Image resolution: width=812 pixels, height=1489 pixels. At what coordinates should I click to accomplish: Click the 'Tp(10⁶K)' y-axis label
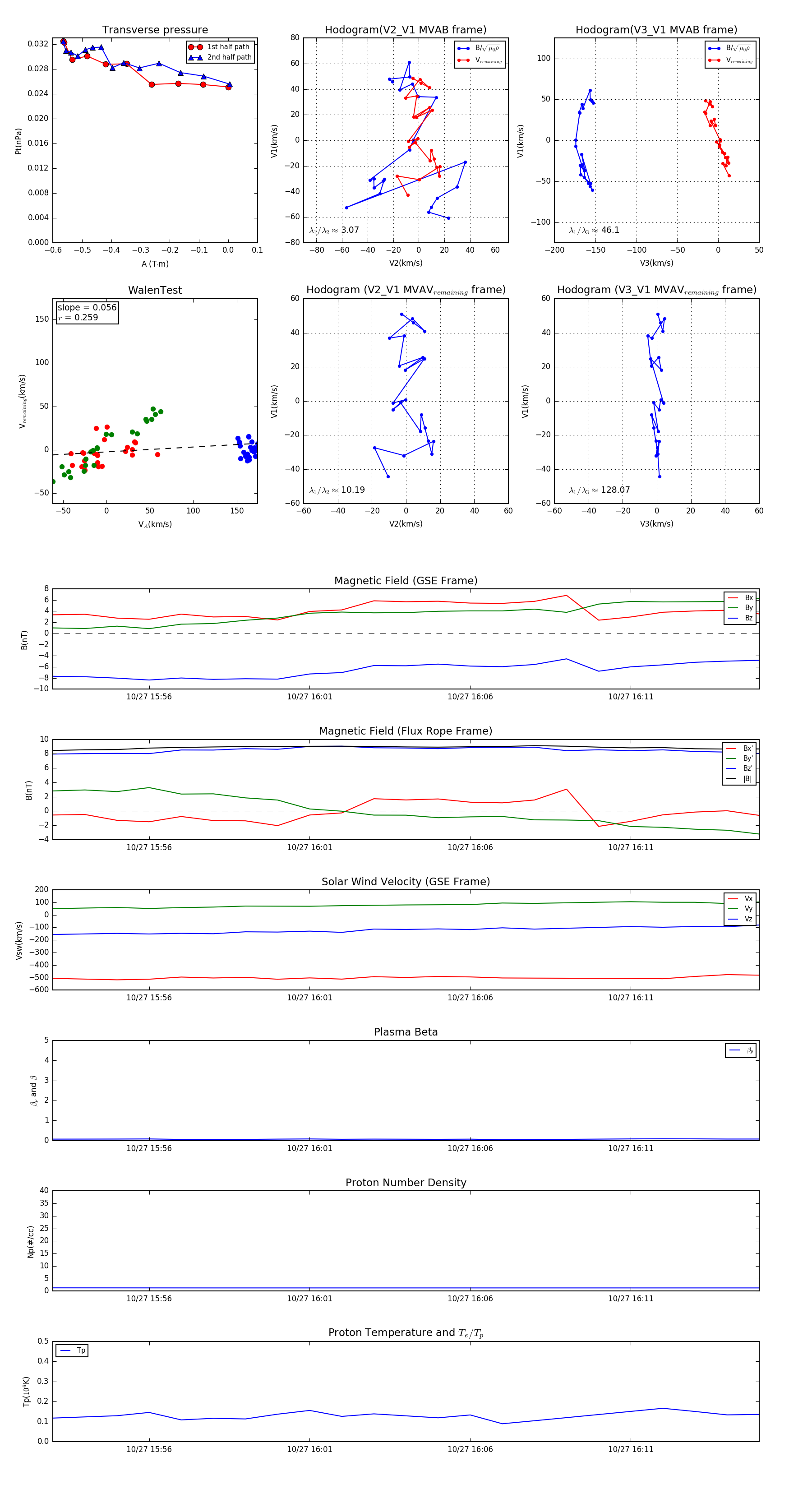(x=26, y=1392)
